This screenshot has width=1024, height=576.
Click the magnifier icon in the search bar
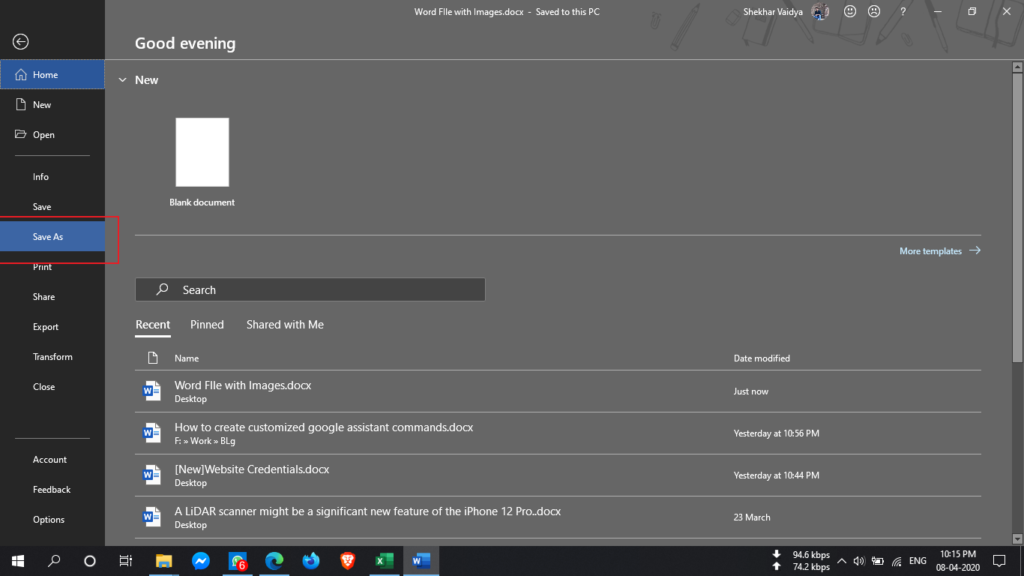tap(160, 289)
